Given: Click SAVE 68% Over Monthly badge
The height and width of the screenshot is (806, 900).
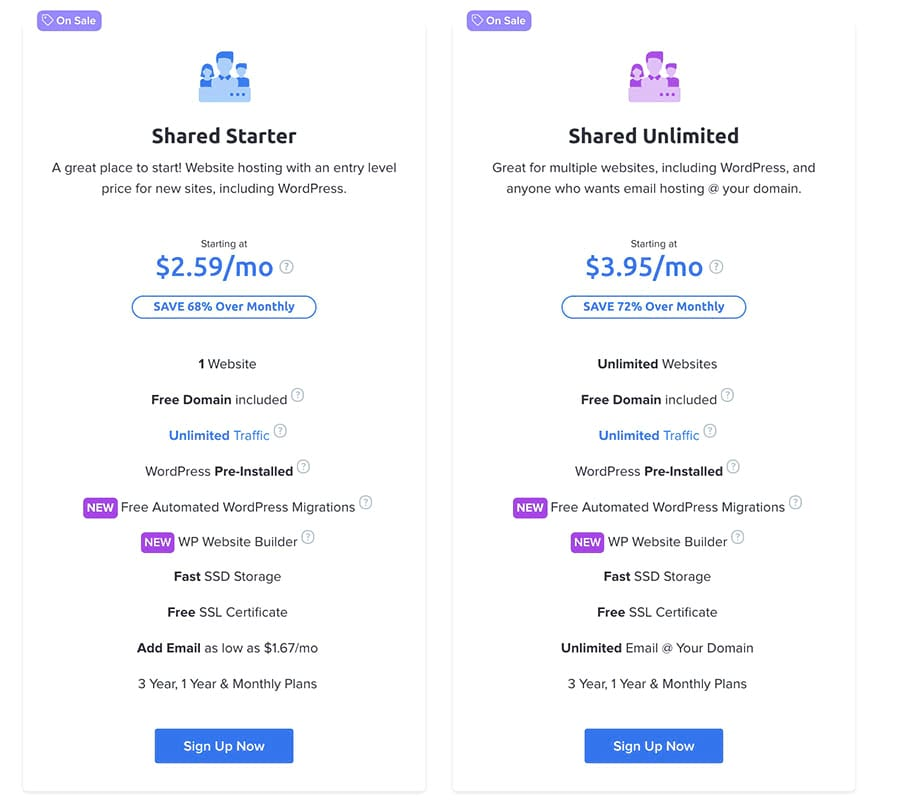Looking at the screenshot, I should point(224,307).
